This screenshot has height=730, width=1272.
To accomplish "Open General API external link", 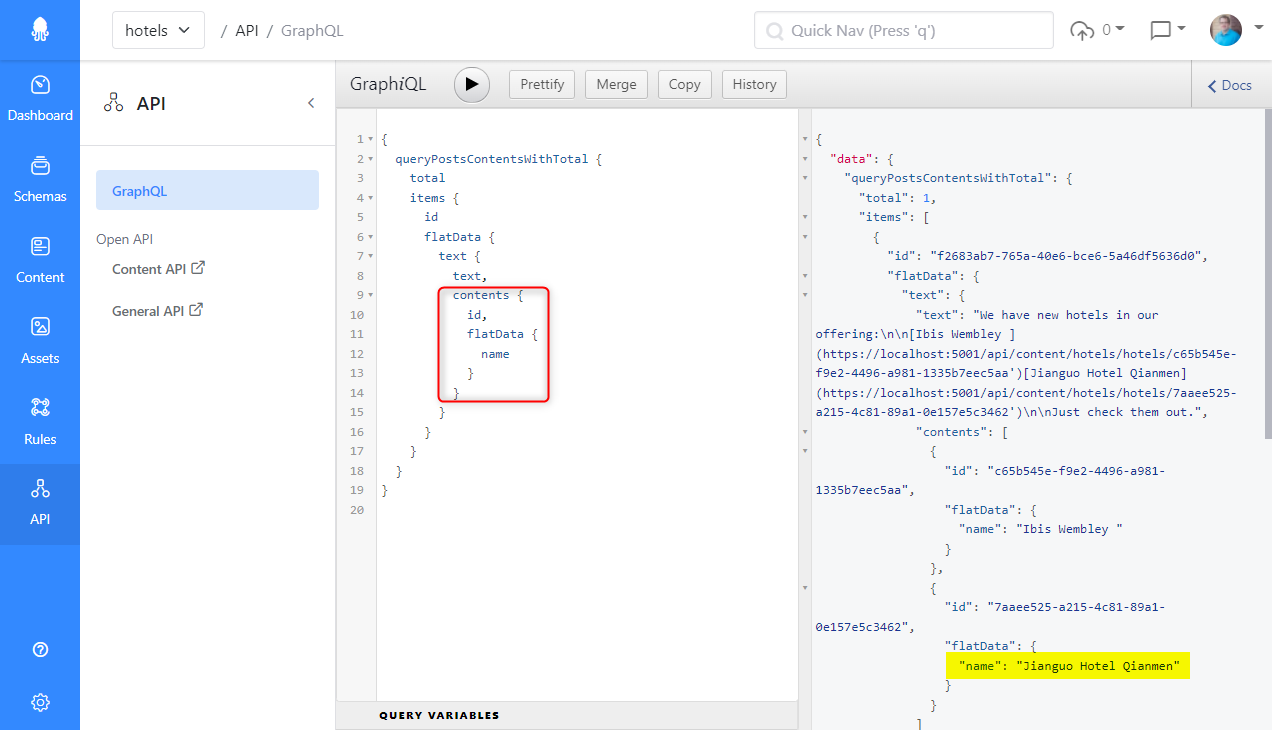I will (x=157, y=311).
